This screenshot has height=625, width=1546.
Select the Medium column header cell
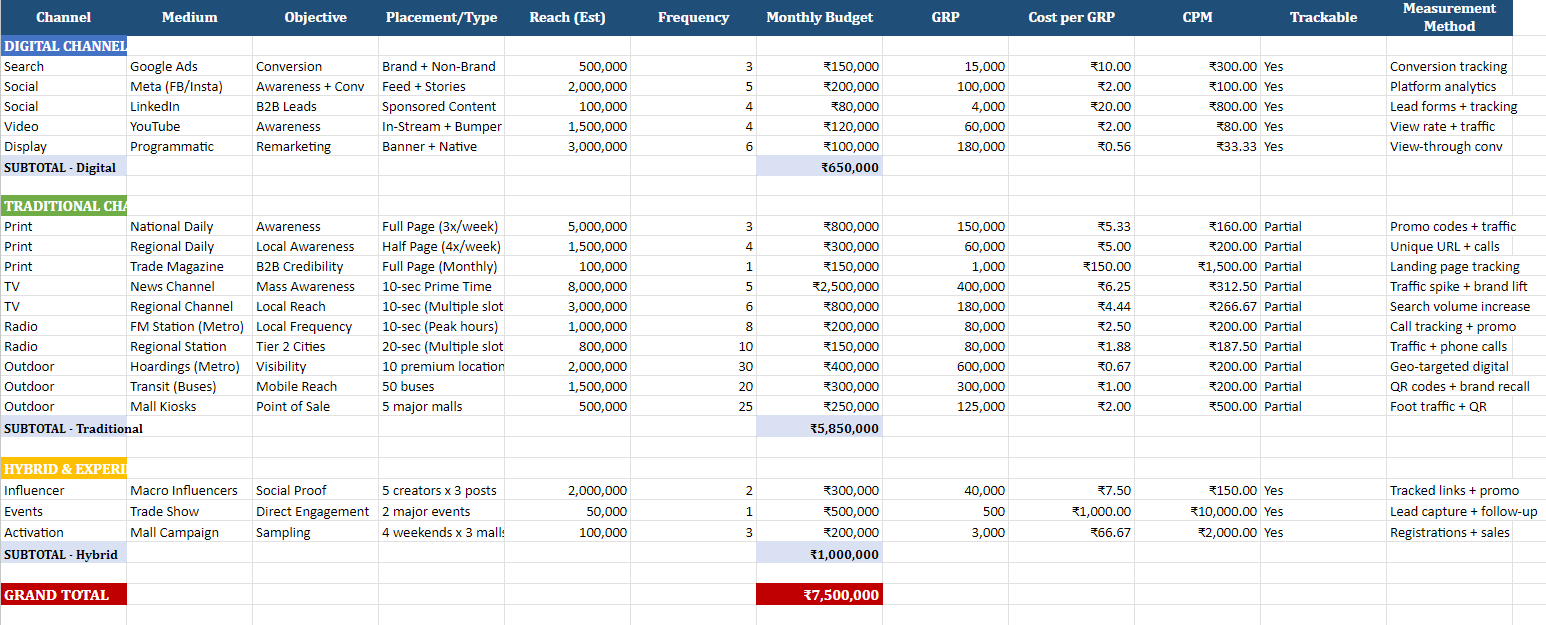pyautogui.click(x=190, y=17)
